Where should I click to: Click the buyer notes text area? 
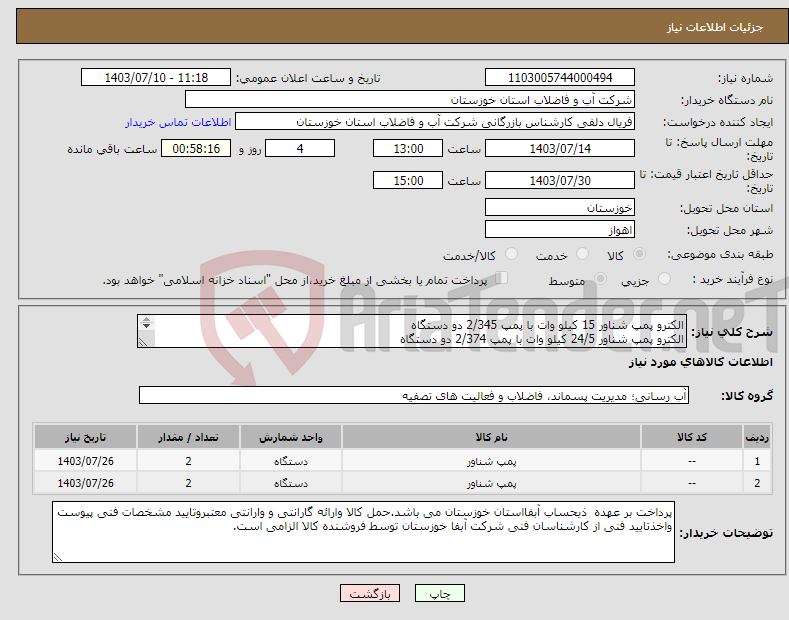click(x=363, y=531)
